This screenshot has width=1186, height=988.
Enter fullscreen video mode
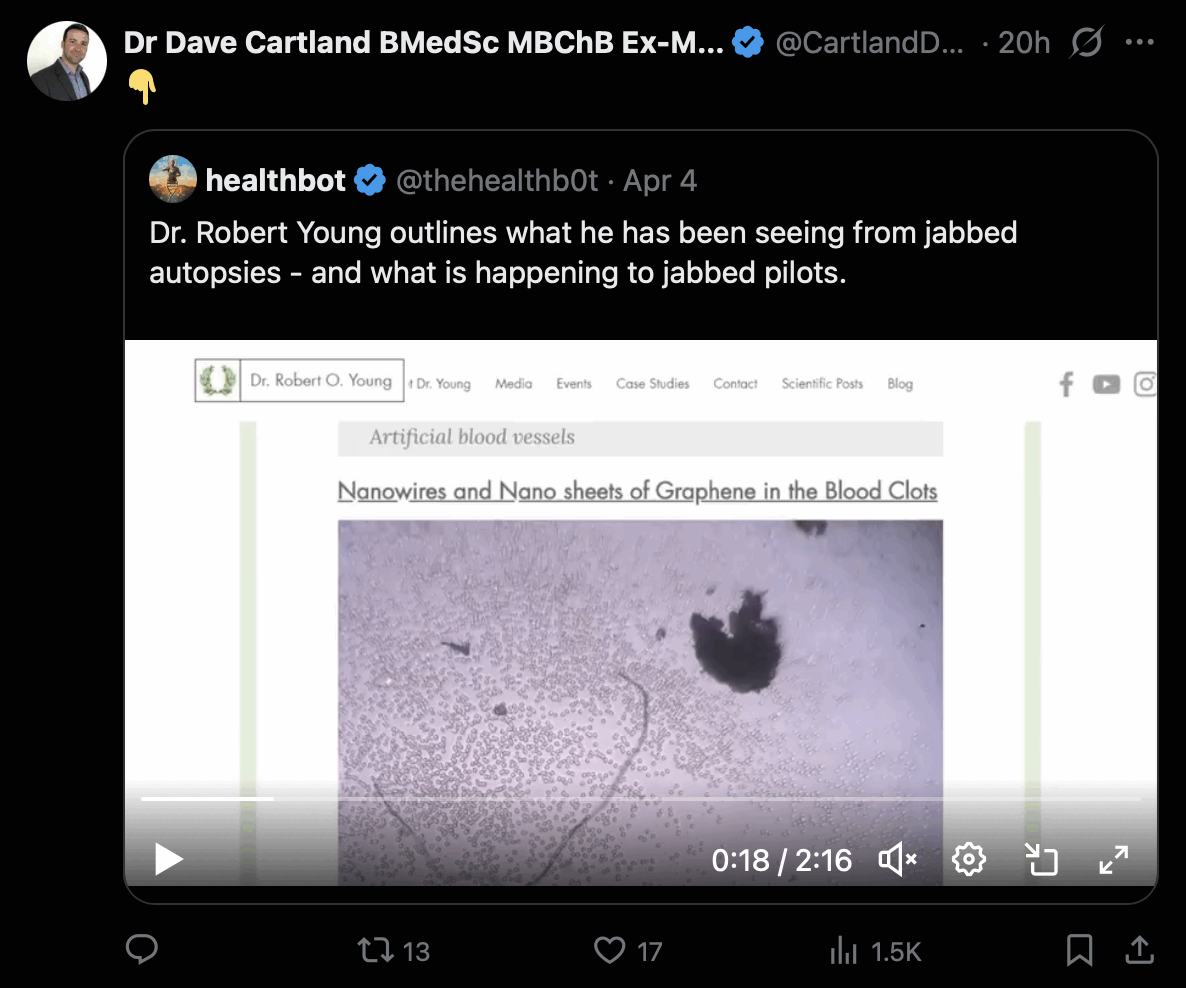pyautogui.click(x=1113, y=859)
